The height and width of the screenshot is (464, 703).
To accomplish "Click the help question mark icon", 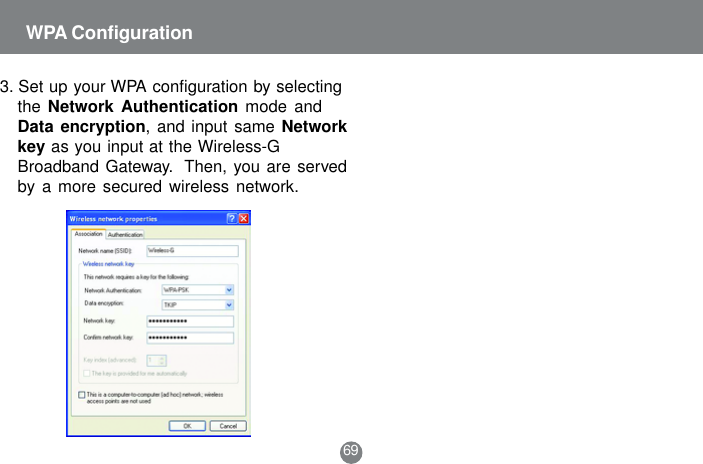I will [231, 218].
